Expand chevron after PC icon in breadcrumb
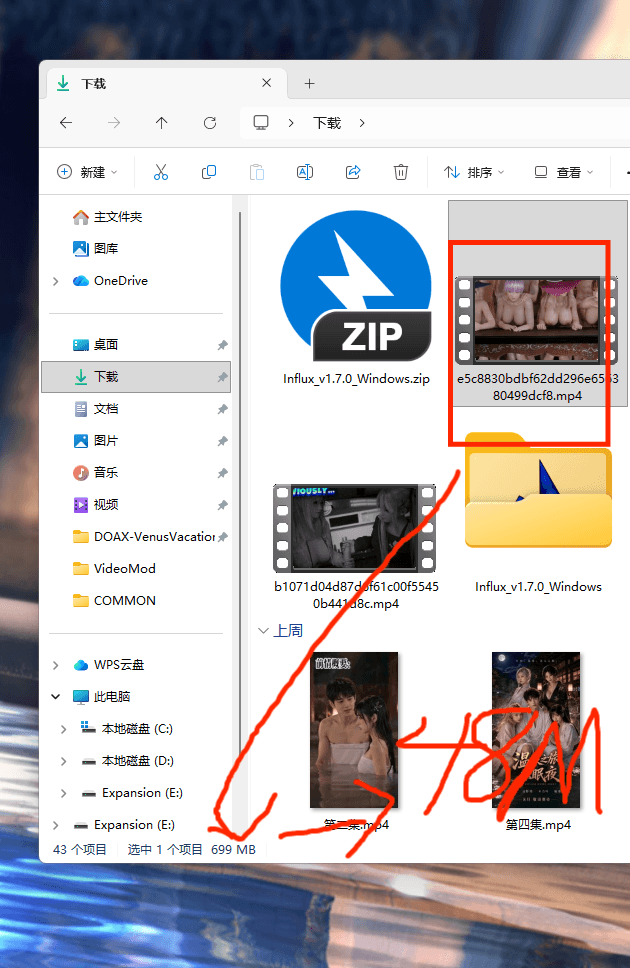This screenshot has height=968, width=630. coord(291,123)
